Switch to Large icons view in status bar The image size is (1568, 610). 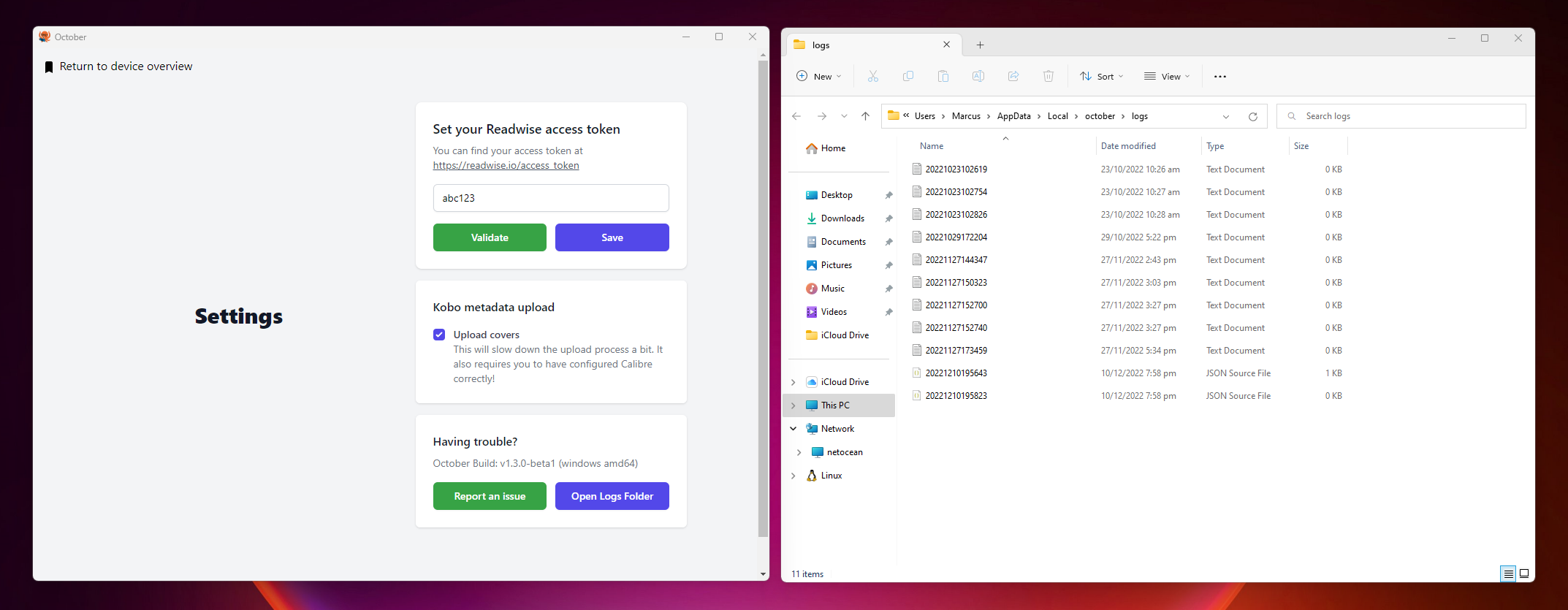click(x=1524, y=574)
